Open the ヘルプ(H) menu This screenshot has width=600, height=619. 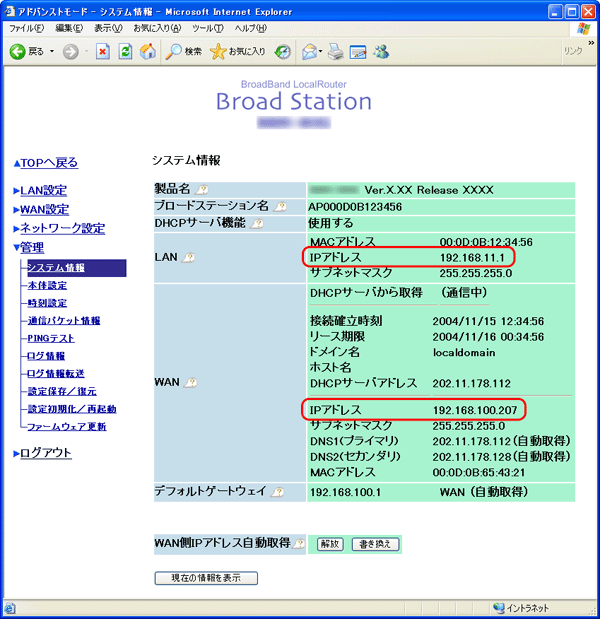251,28
